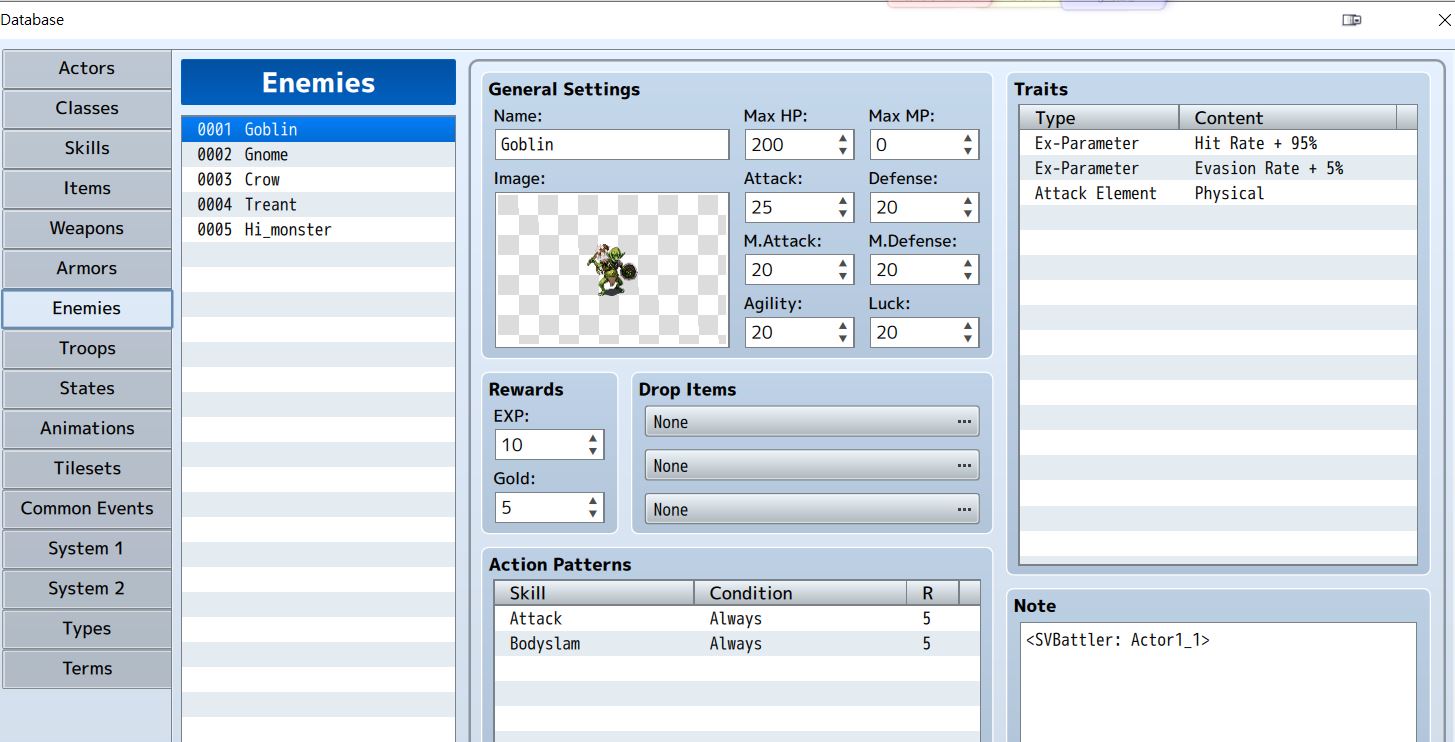Decrease Gold reward with down arrow
The height and width of the screenshot is (742, 1455).
[593, 514]
